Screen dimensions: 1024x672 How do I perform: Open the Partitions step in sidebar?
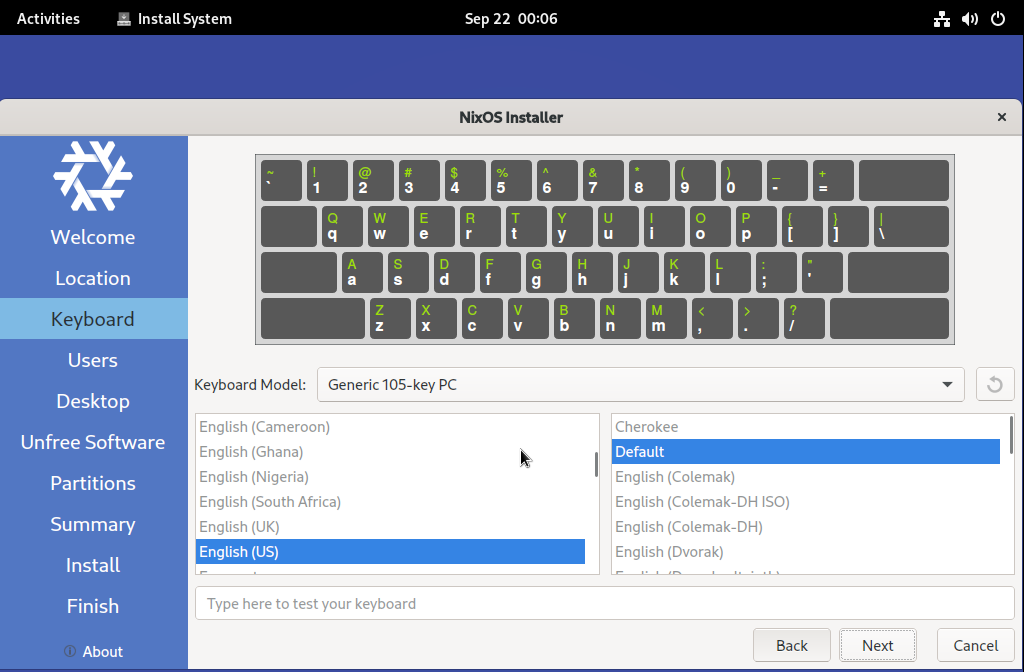pos(93,483)
